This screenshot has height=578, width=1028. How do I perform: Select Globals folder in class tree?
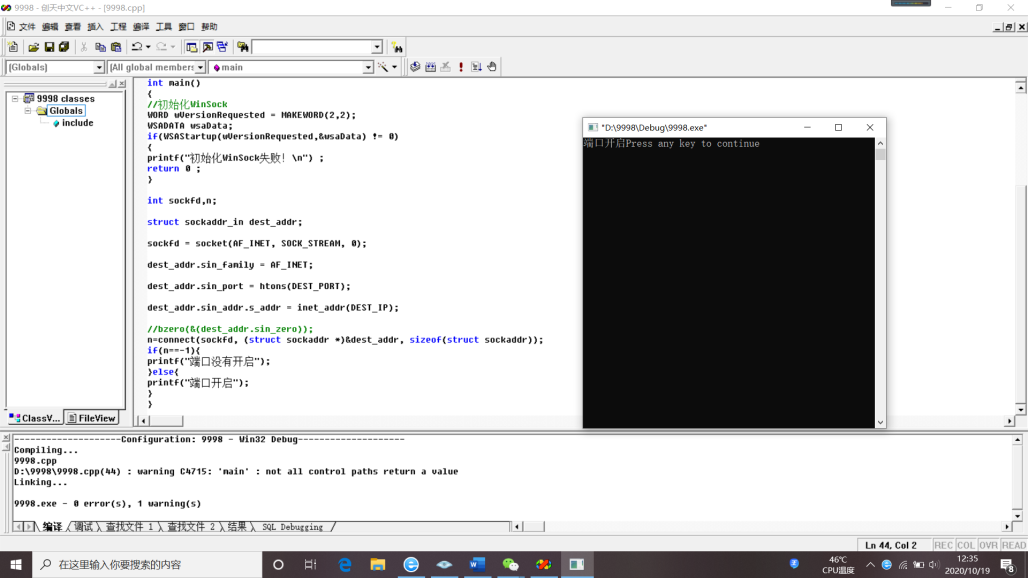[66, 111]
